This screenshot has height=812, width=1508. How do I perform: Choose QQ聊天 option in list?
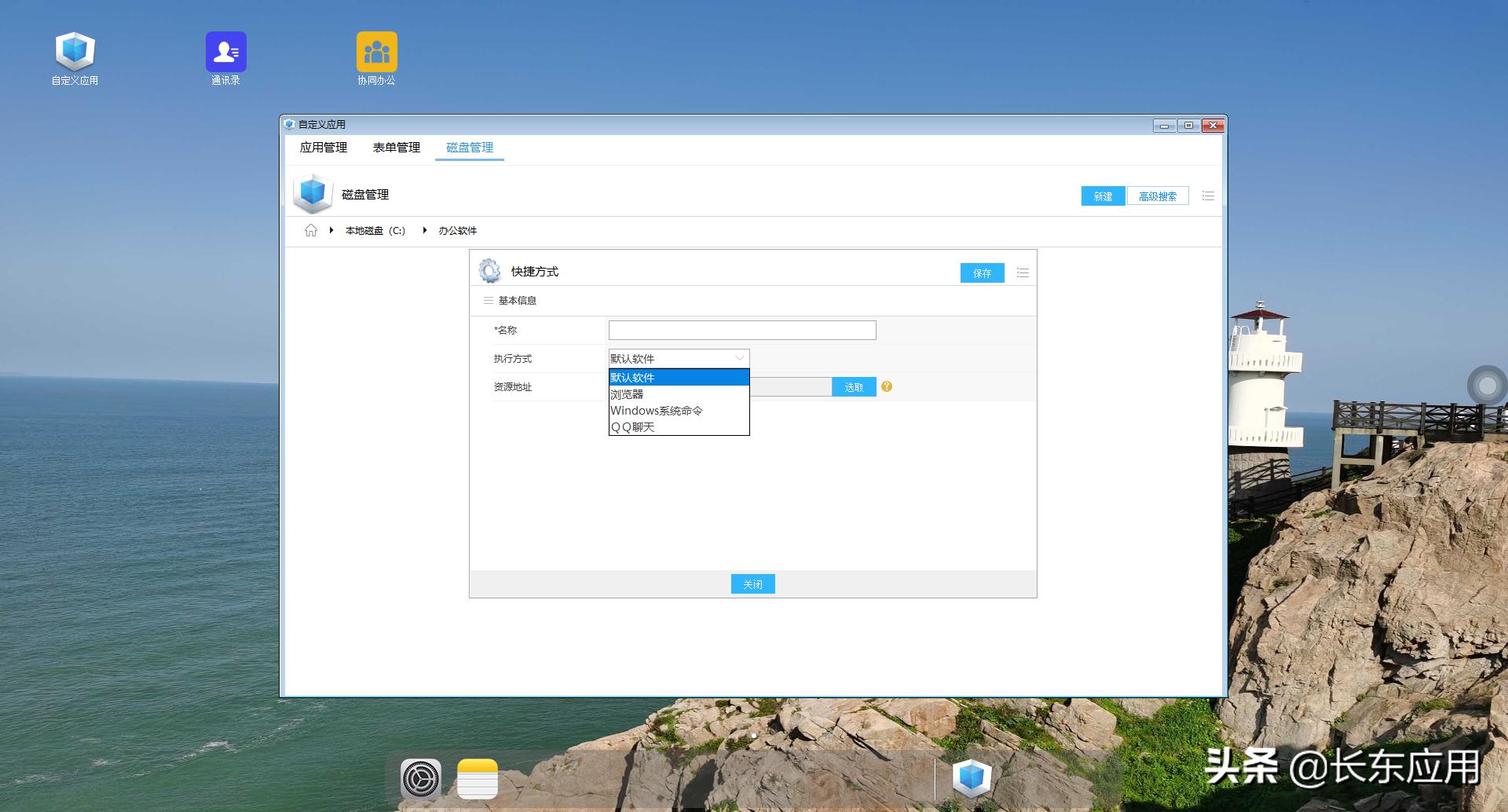coord(632,427)
